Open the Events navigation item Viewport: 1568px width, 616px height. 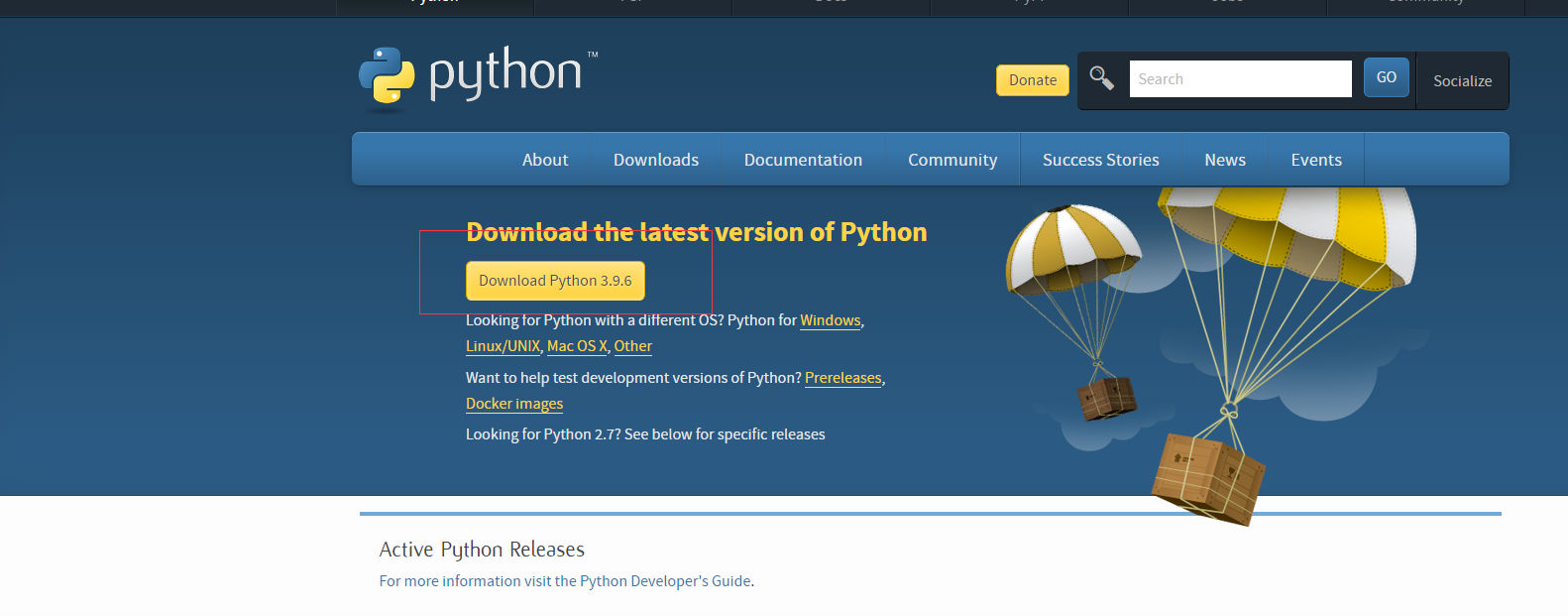pos(1316,160)
